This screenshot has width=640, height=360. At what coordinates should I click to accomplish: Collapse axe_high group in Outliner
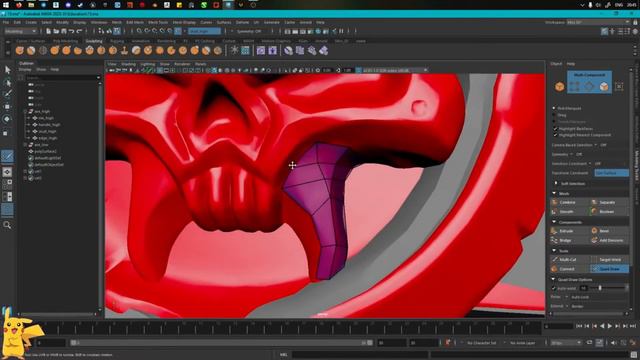point(25,111)
